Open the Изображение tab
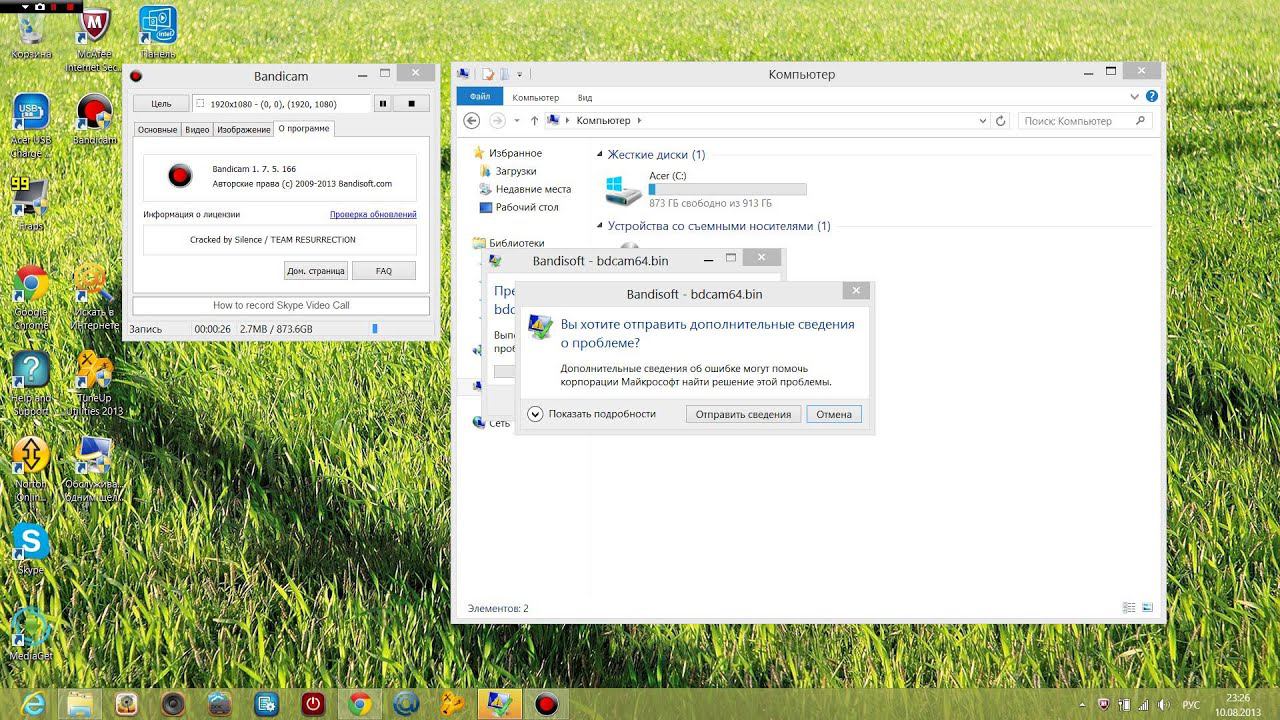The image size is (1280, 720). [243, 130]
